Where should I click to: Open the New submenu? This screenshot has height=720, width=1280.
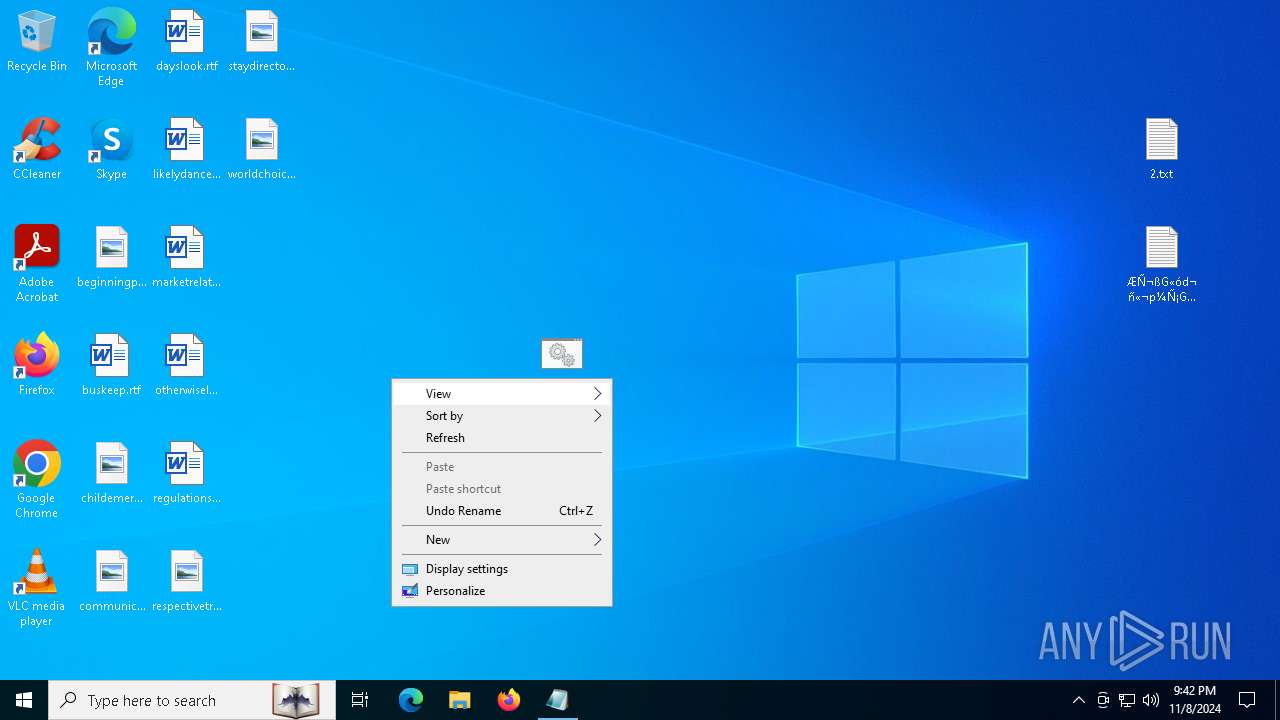point(502,540)
